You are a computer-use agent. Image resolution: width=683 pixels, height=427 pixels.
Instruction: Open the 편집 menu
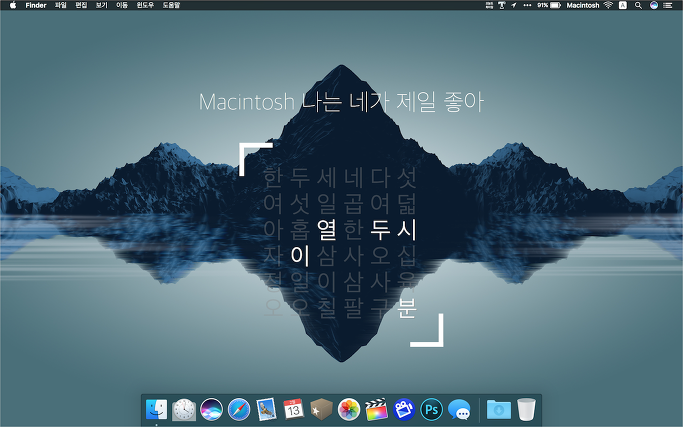click(81, 5)
